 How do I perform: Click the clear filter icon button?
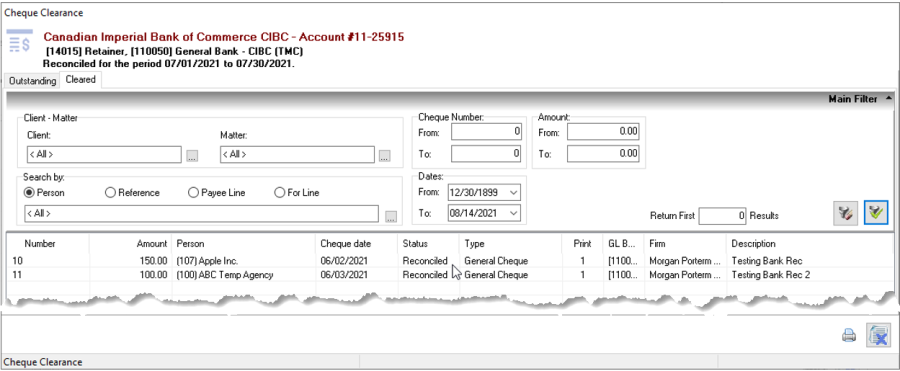tap(845, 213)
